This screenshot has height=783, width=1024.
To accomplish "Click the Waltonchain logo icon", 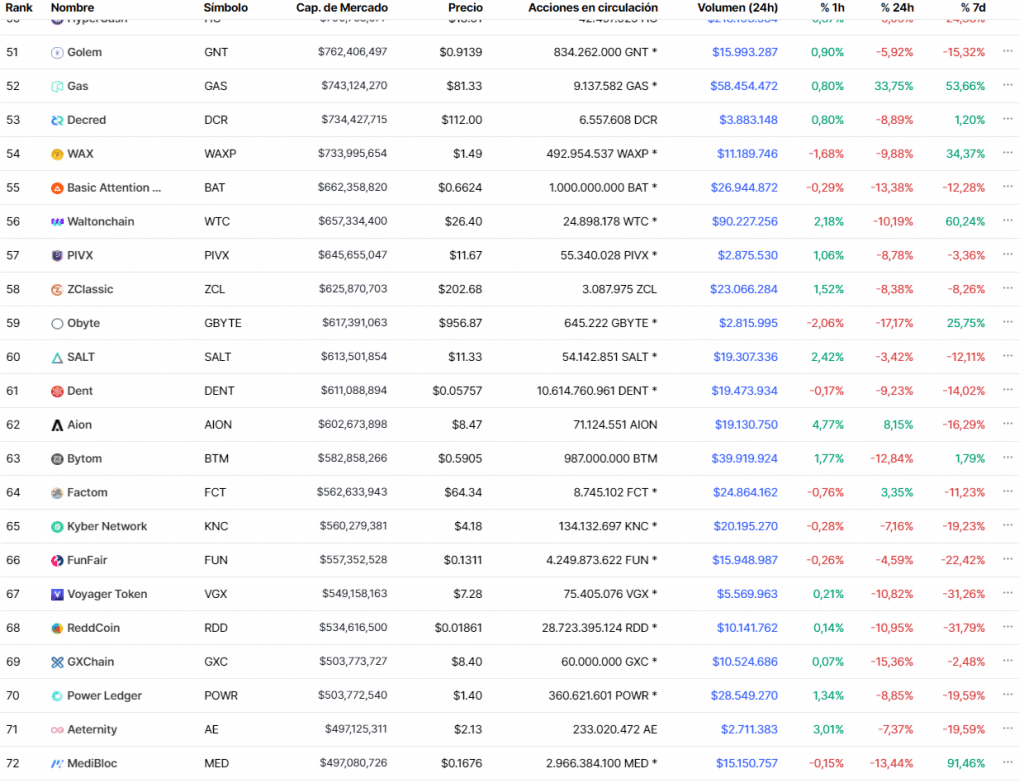I will click(x=57, y=223).
